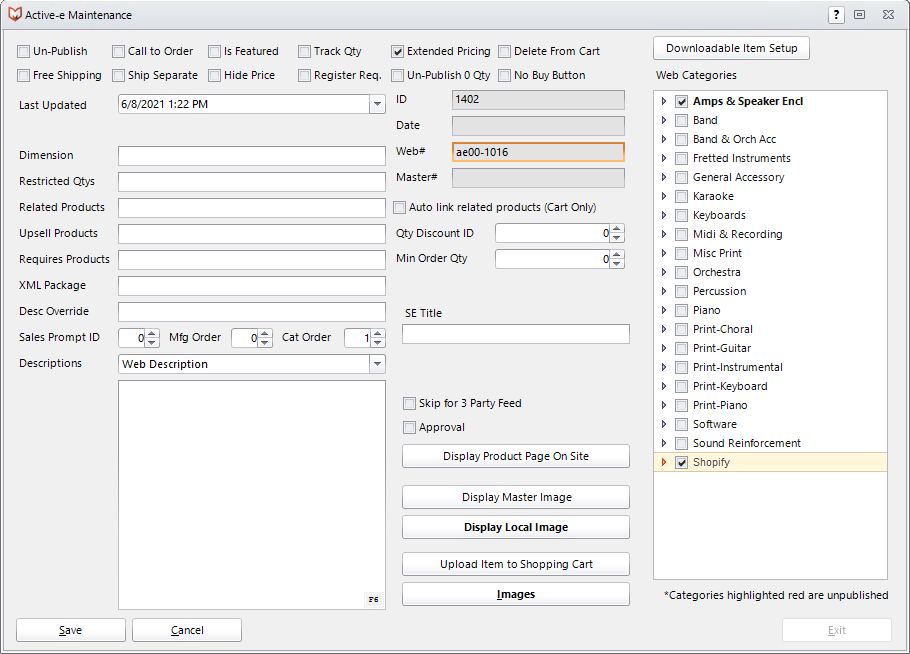910x654 pixels.
Task: Expand Fretted Instruments category
Action: tap(664, 158)
